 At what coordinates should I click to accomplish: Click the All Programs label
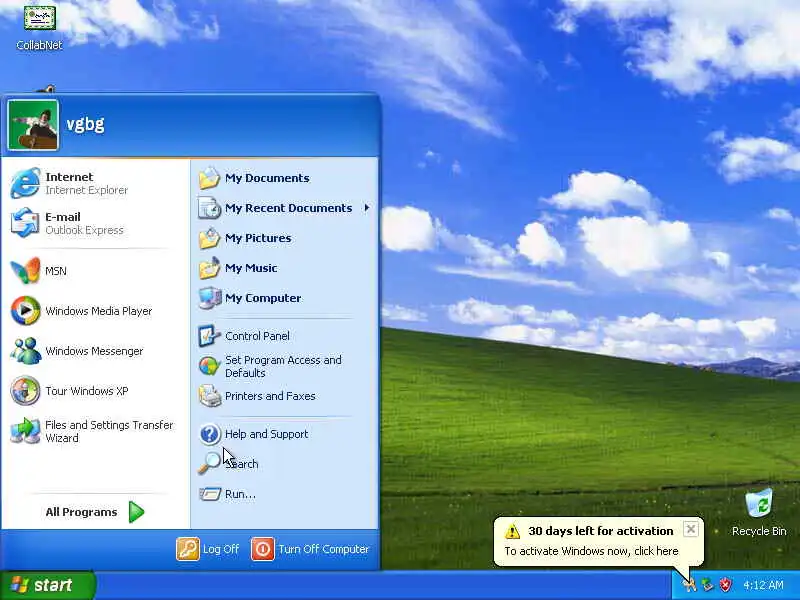pos(81,512)
